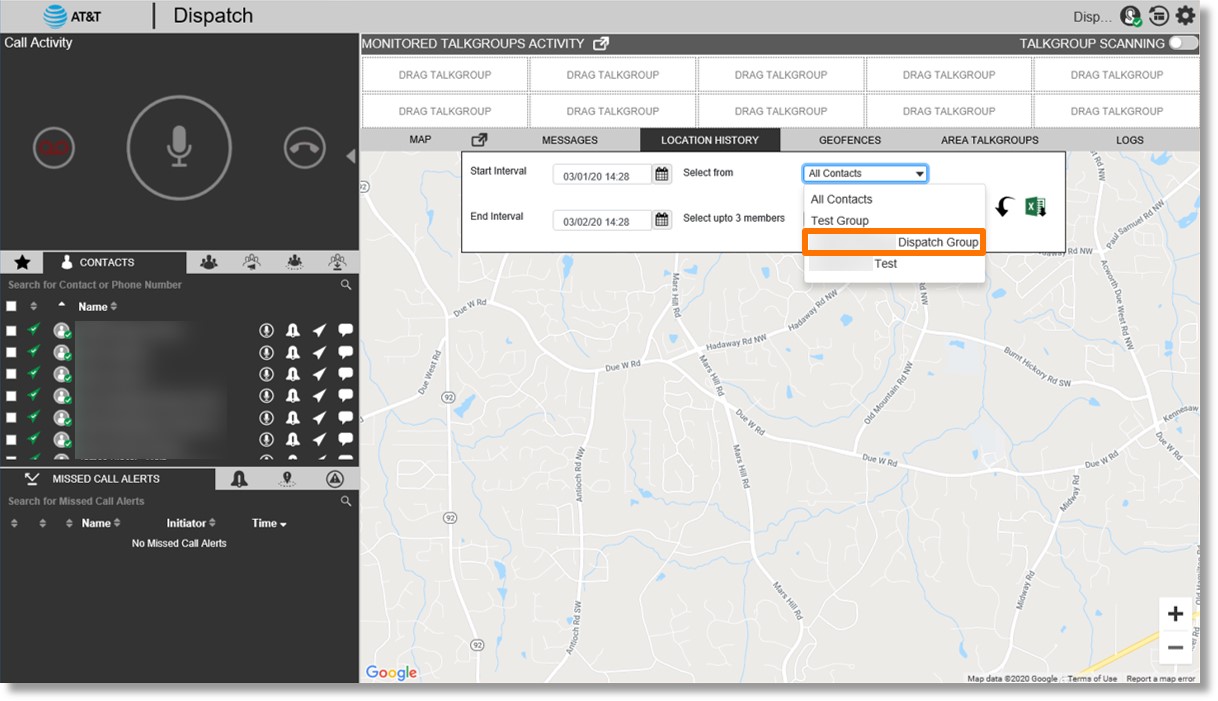Screen dimensions: 1218x701
Task: Zoom out on the map
Action: (1175, 647)
